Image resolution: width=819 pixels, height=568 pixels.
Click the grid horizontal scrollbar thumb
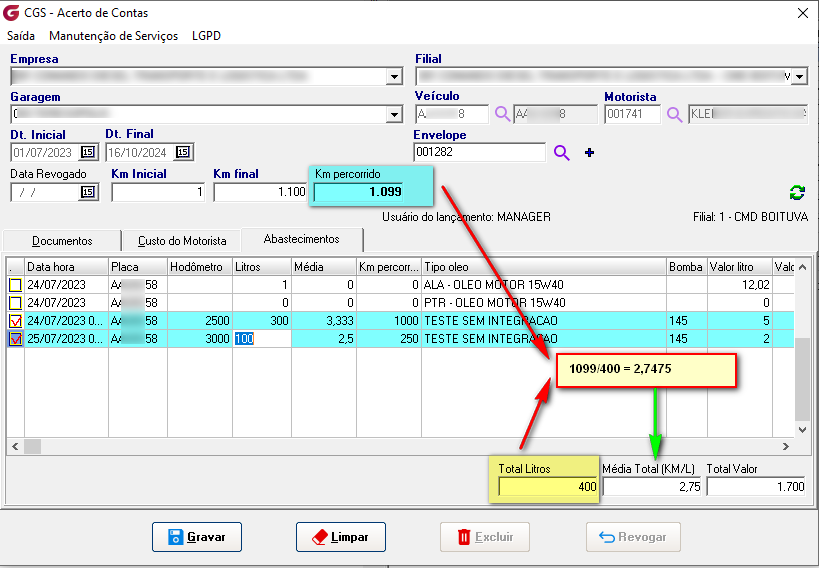(x=32, y=446)
